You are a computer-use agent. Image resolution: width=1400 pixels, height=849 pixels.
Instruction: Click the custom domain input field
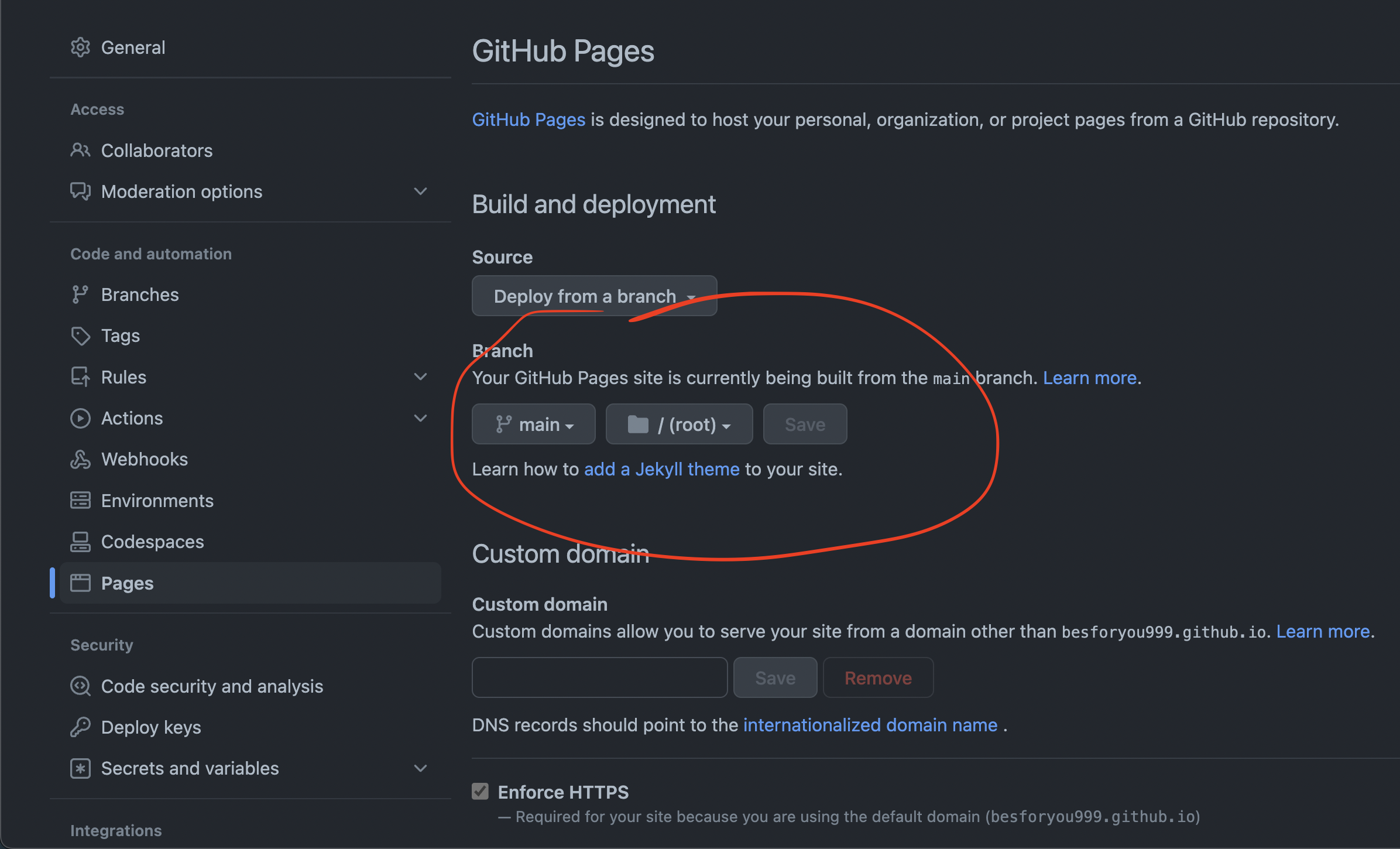click(x=599, y=677)
